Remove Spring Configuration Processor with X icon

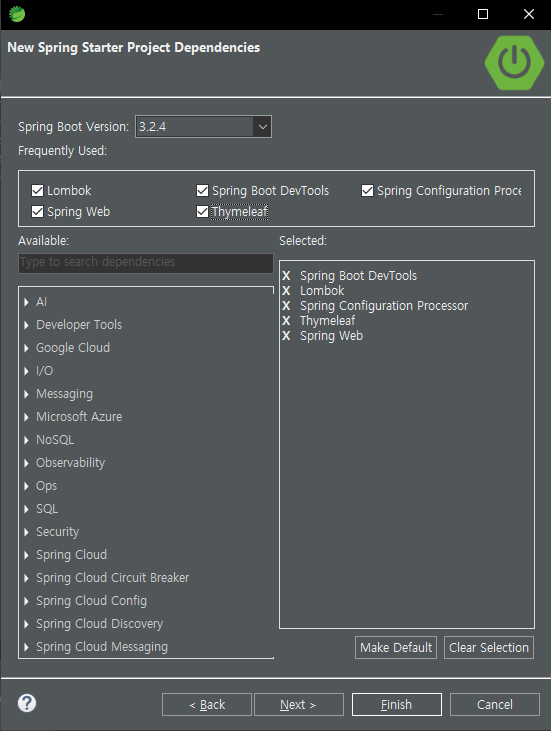pos(286,306)
